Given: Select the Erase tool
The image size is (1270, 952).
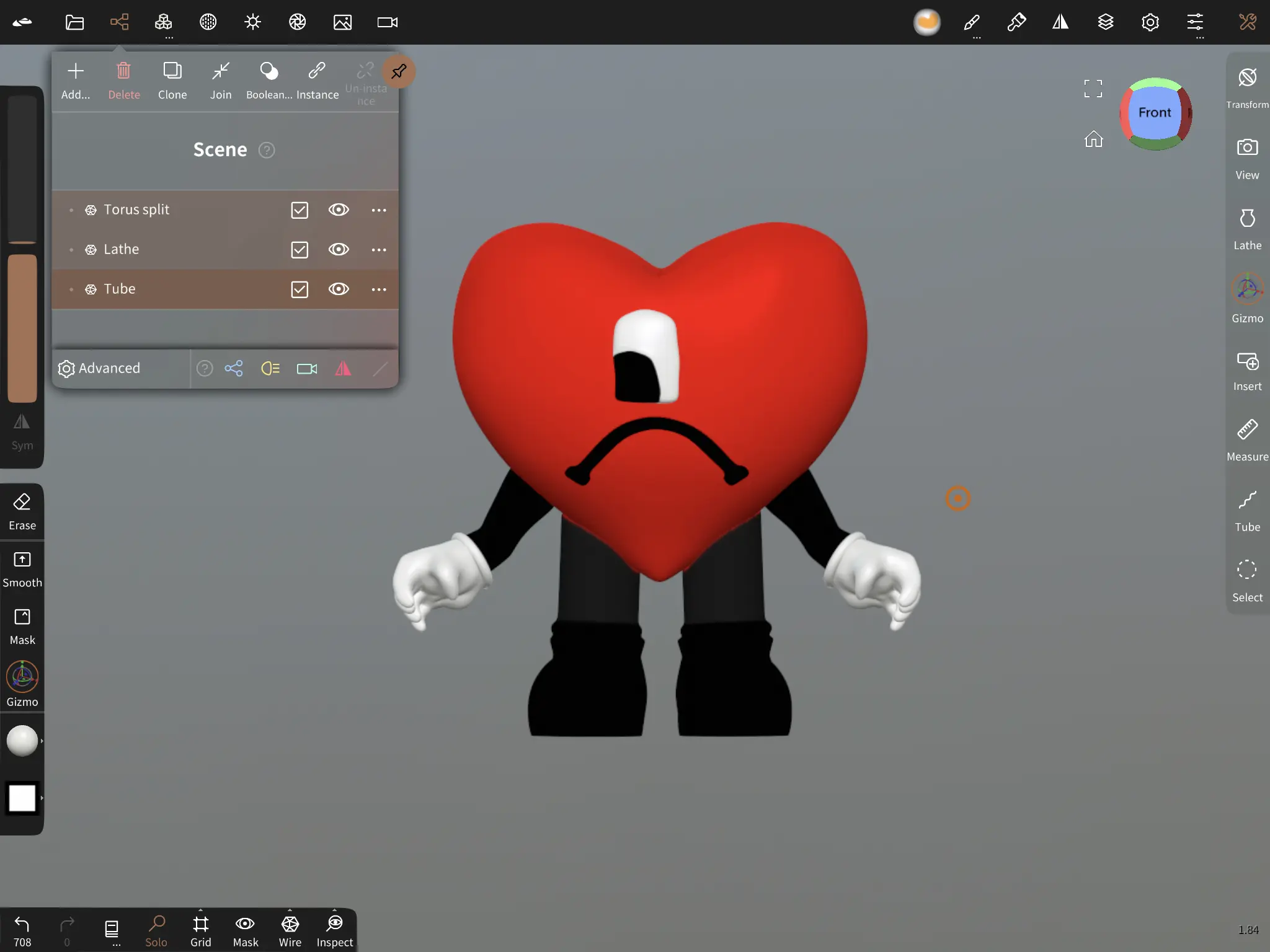Looking at the screenshot, I should tap(22, 511).
